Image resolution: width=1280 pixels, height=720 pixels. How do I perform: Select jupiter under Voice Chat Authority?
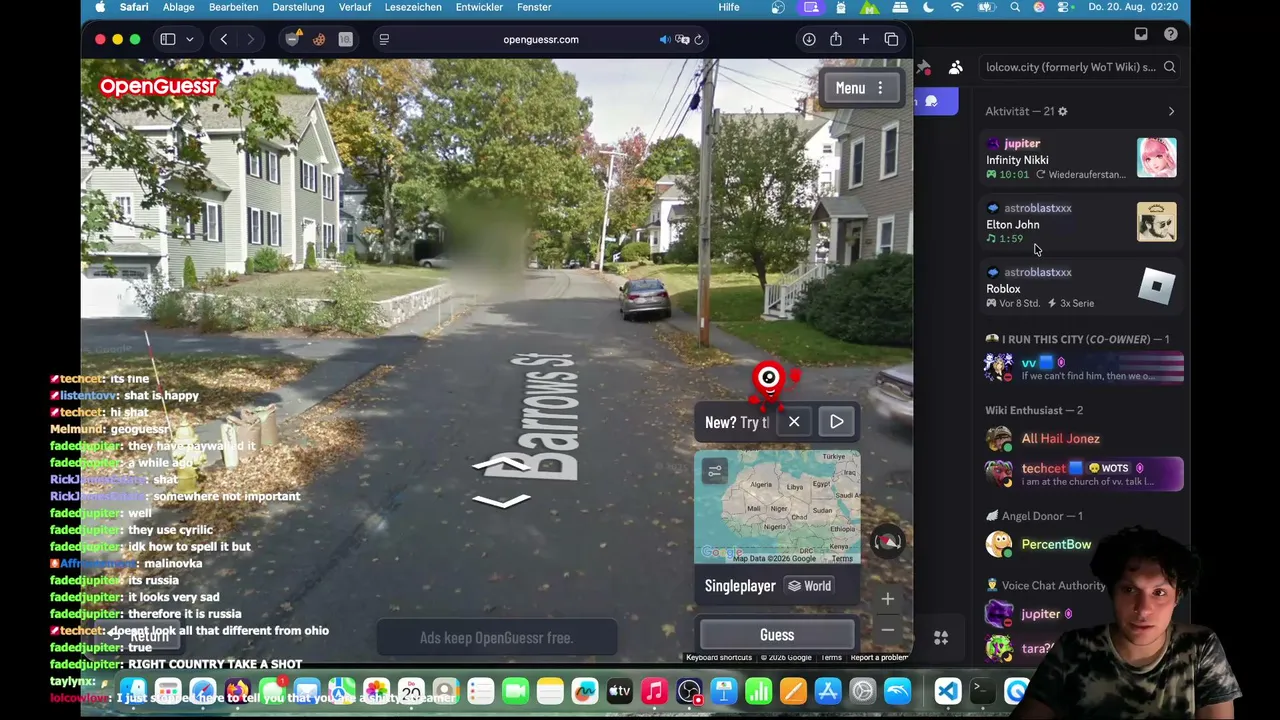pos(1040,614)
